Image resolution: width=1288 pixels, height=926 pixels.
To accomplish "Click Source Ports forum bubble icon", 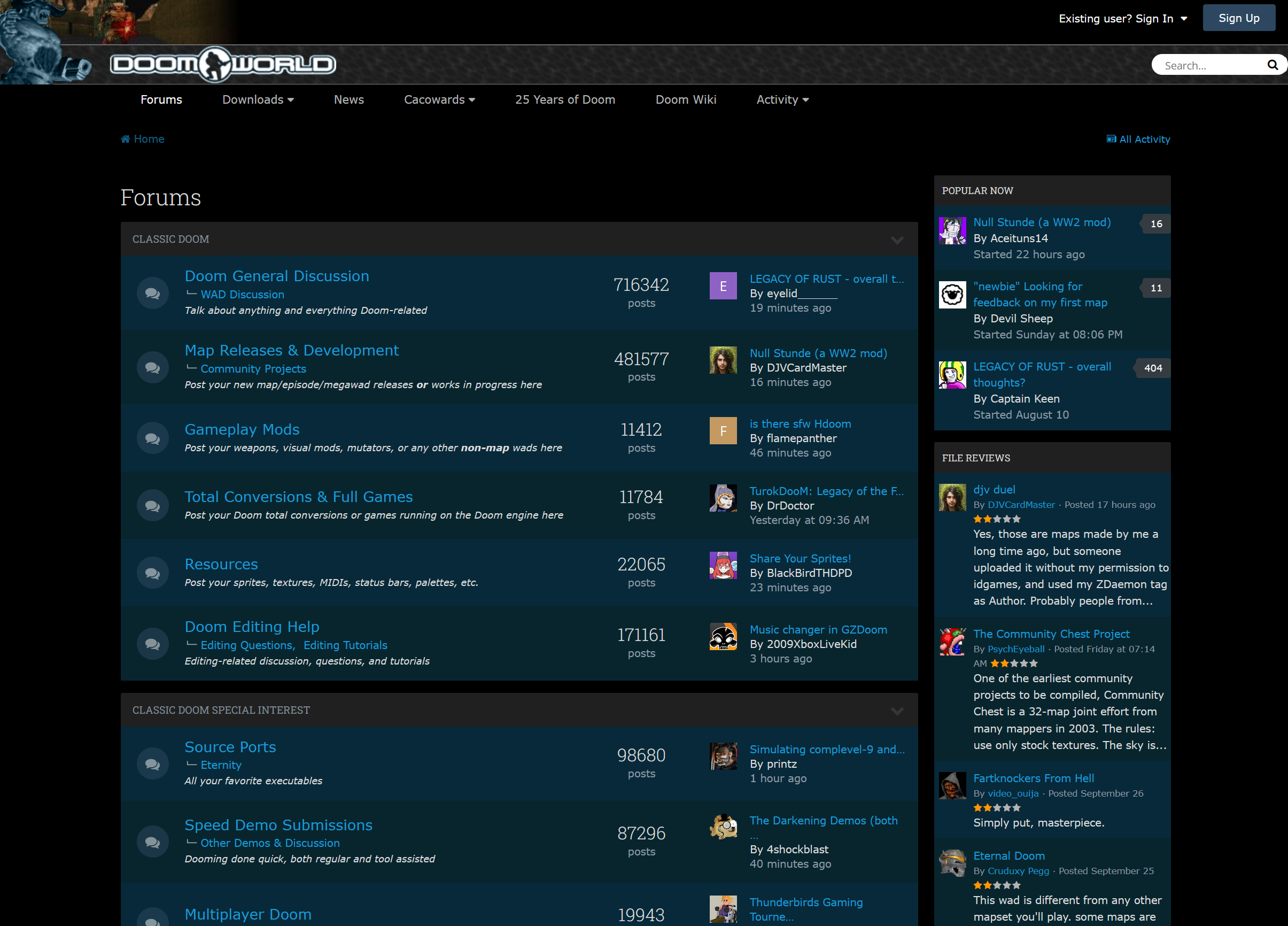I will (x=152, y=763).
